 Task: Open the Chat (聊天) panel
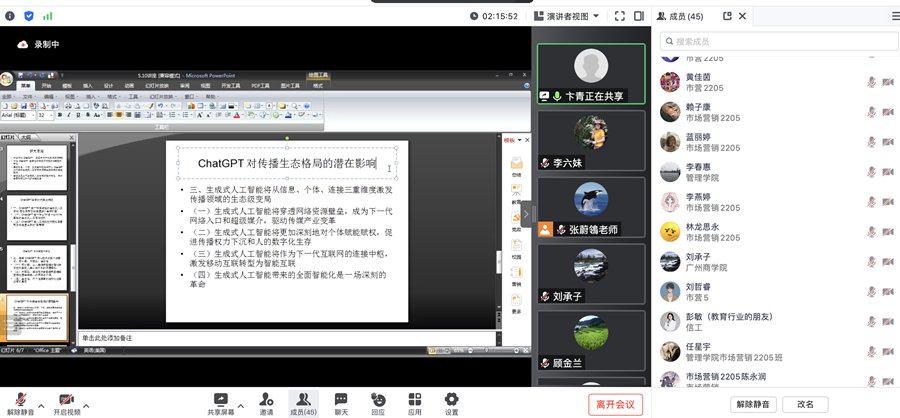pyautogui.click(x=341, y=401)
